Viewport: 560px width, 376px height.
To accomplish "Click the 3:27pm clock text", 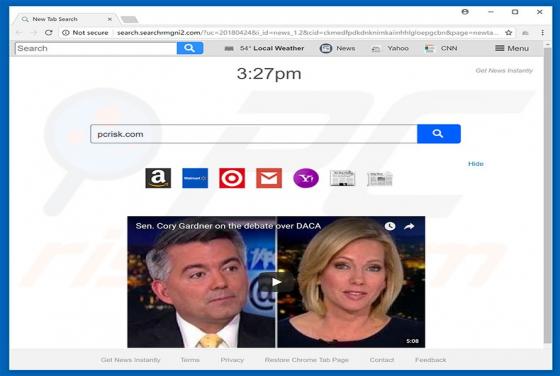I will click(269, 74).
